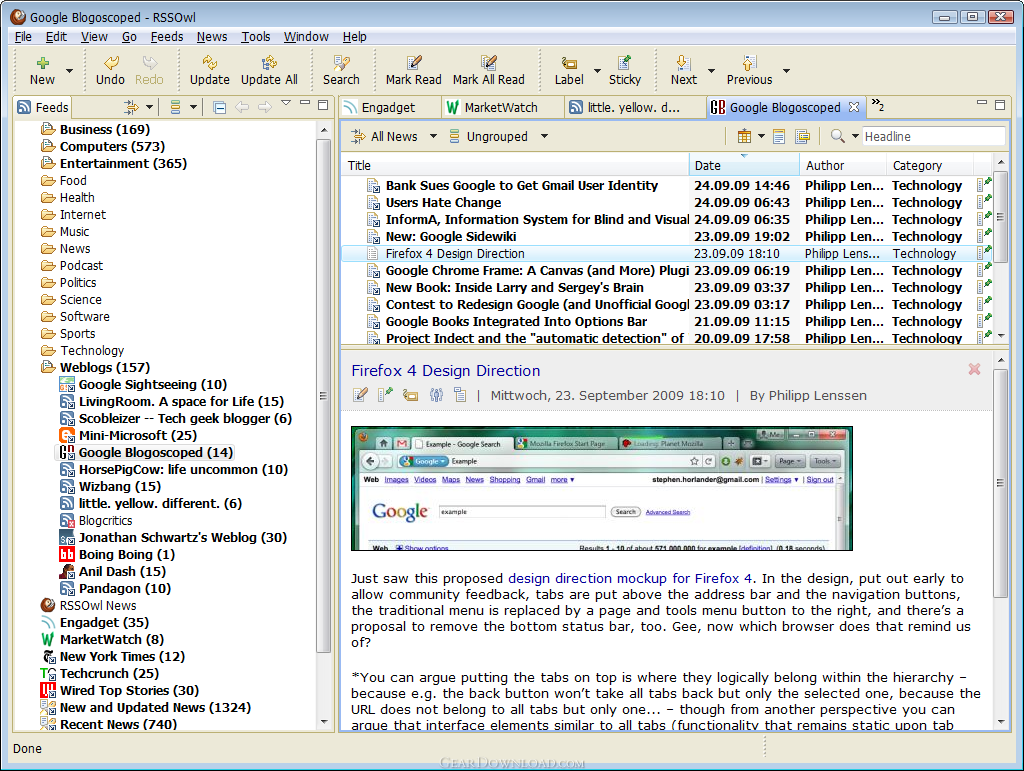1024x771 pixels.
Task: Toggle sticky icon under the article title
Action: point(385,394)
